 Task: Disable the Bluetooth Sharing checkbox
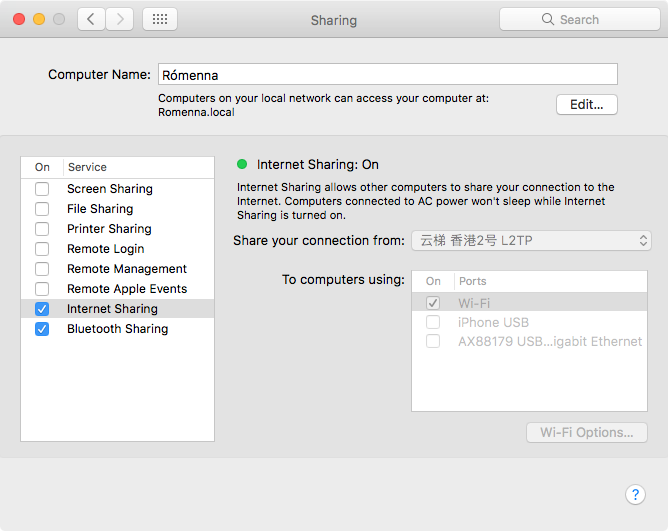click(42, 329)
